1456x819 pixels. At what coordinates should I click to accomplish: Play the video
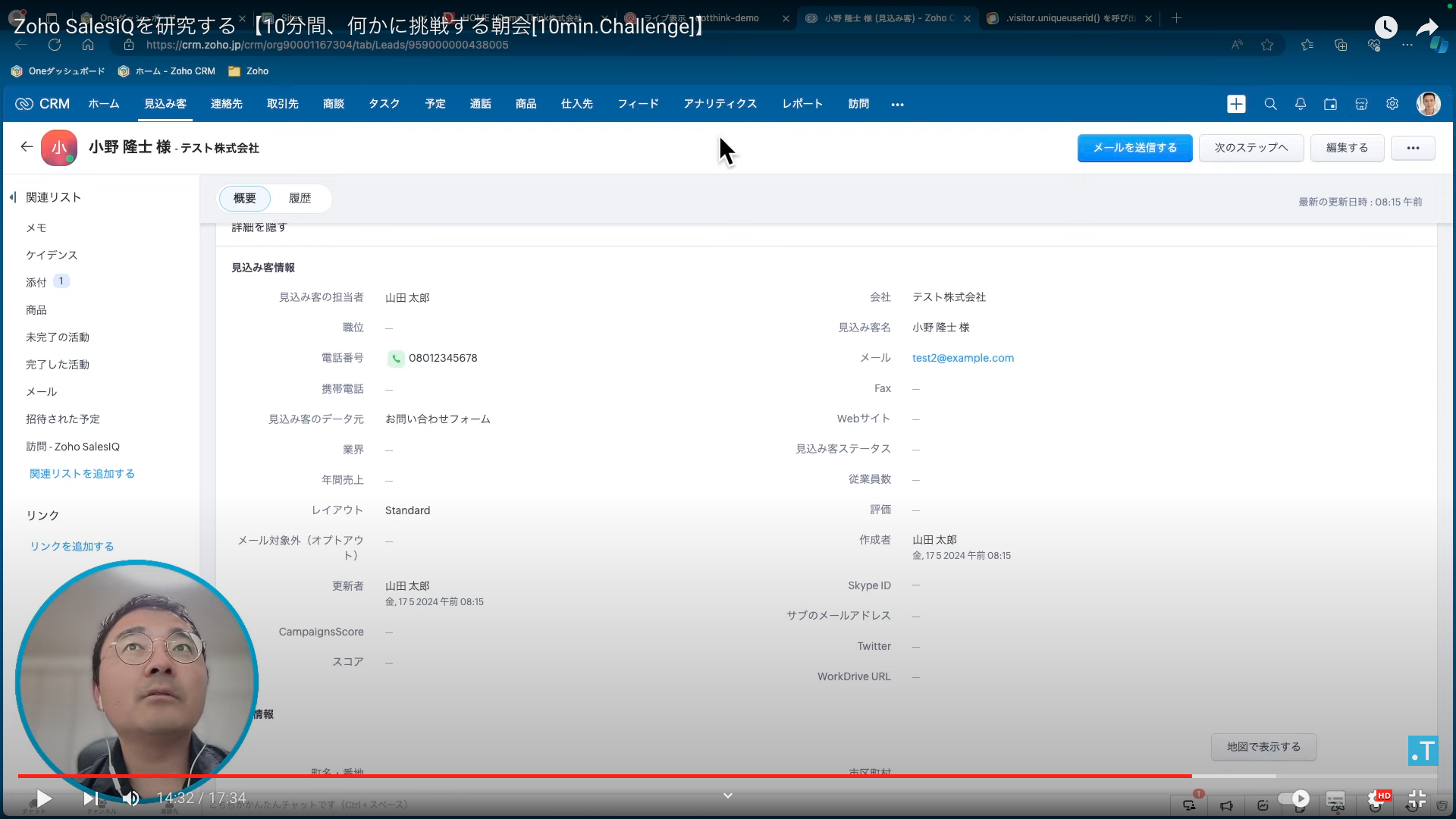click(x=44, y=798)
